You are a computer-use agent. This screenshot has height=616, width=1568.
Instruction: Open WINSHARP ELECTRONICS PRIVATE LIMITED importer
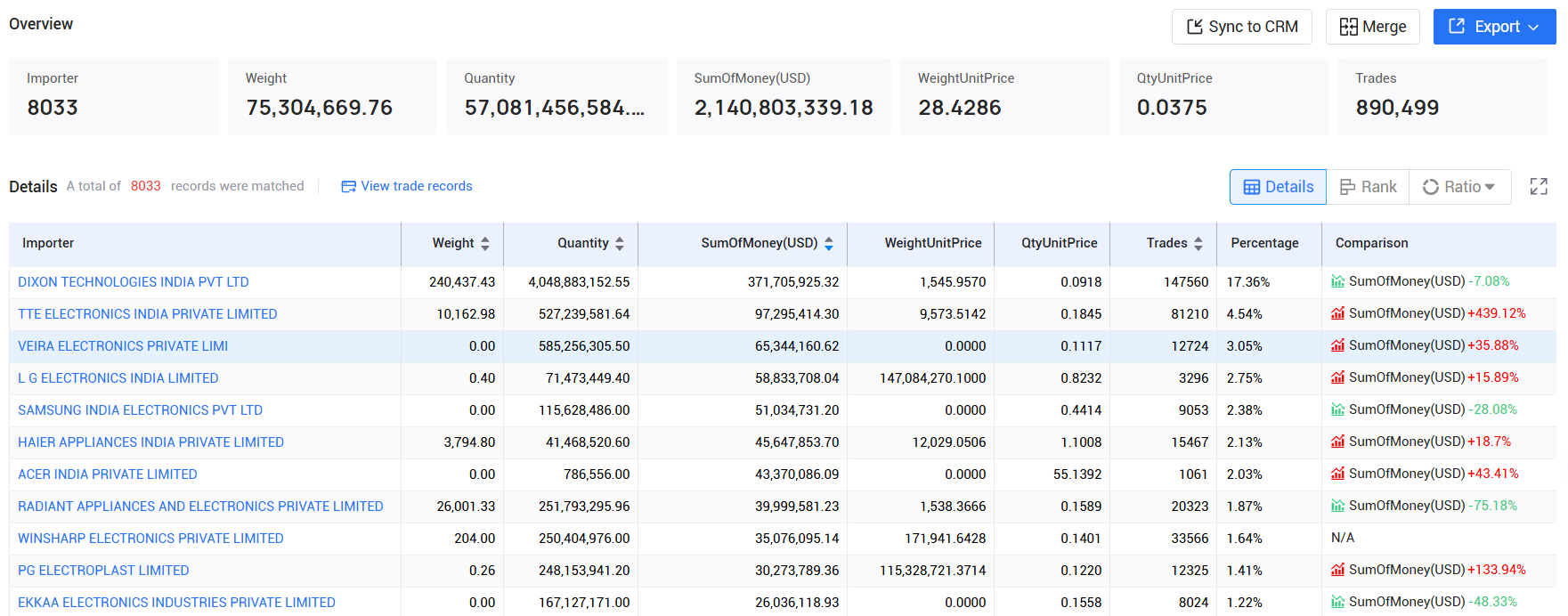click(x=150, y=539)
